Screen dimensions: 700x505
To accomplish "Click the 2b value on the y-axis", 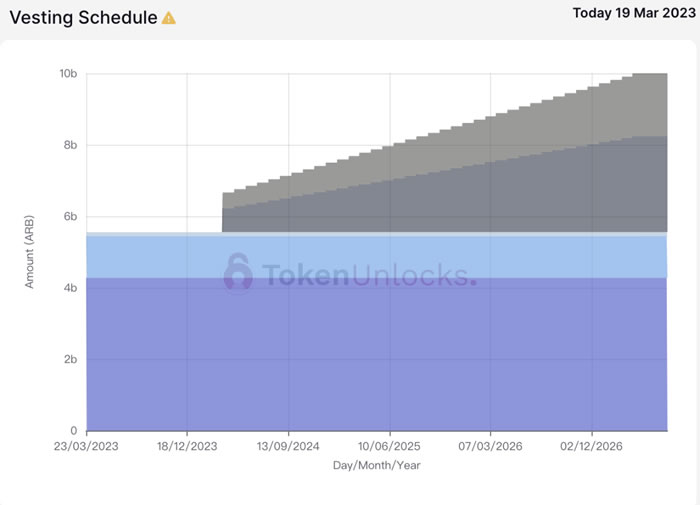I will (x=72, y=360).
